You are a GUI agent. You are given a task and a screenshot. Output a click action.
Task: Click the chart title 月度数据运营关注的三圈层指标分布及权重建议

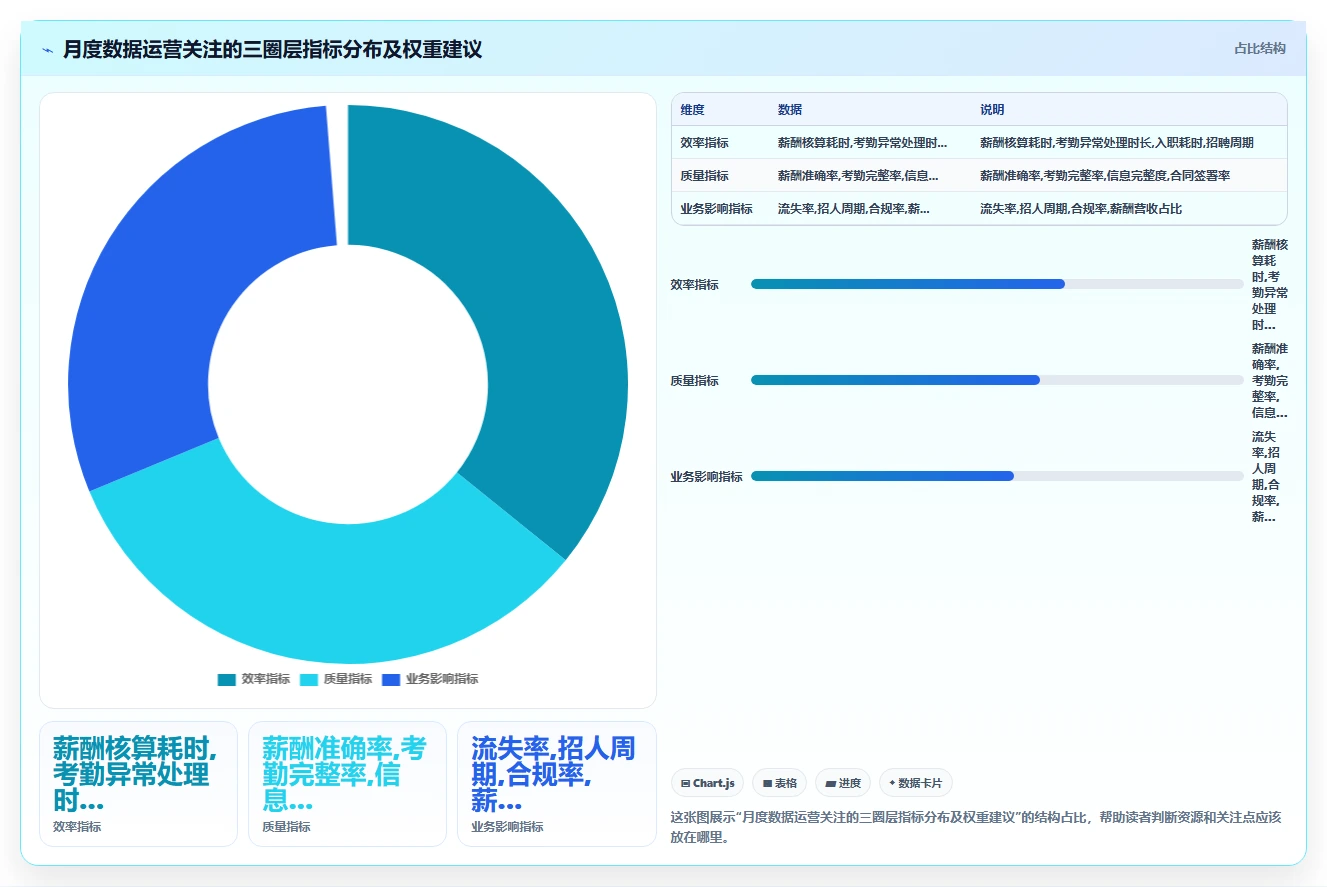pyautogui.click(x=273, y=49)
